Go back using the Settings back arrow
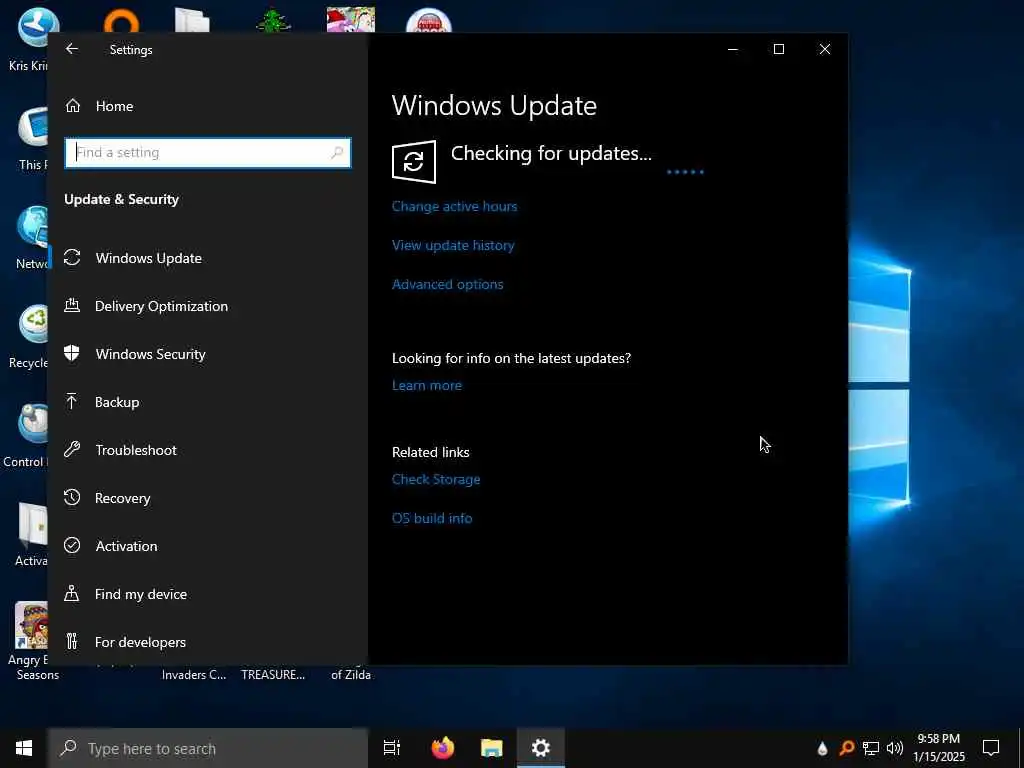 click(x=72, y=49)
